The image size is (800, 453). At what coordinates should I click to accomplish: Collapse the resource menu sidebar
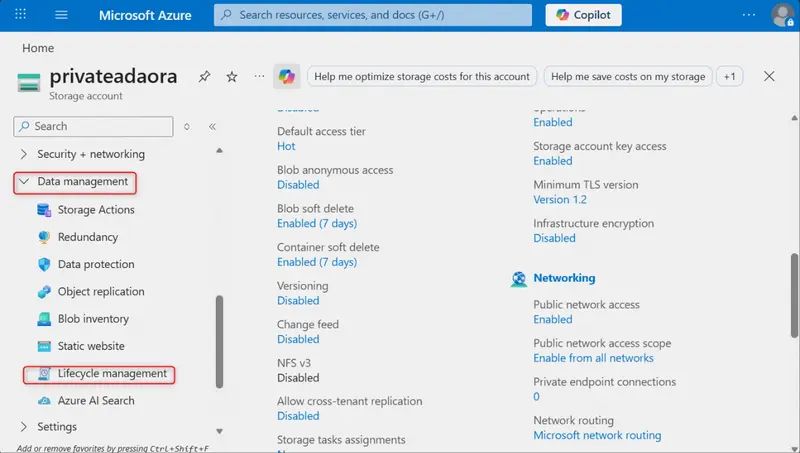tap(212, 127)
